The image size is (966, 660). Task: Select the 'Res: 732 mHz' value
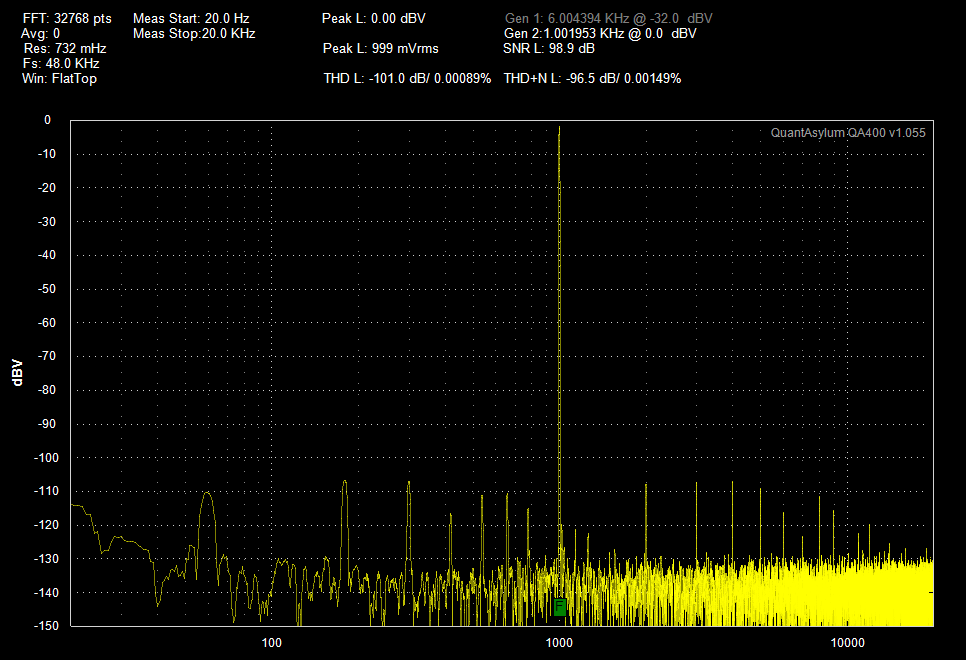65,48
